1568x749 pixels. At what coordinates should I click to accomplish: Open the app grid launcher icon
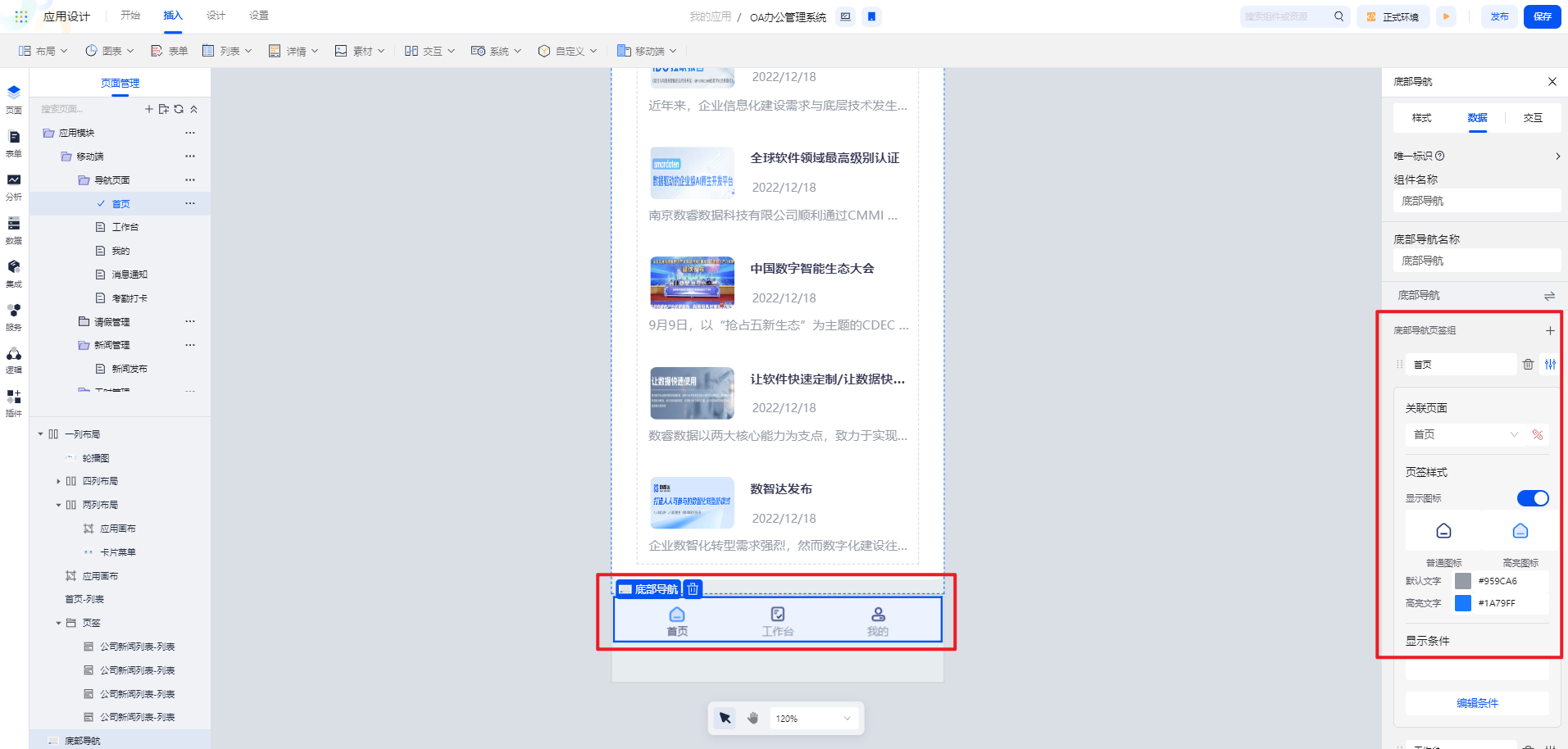[x=21, y=16]
